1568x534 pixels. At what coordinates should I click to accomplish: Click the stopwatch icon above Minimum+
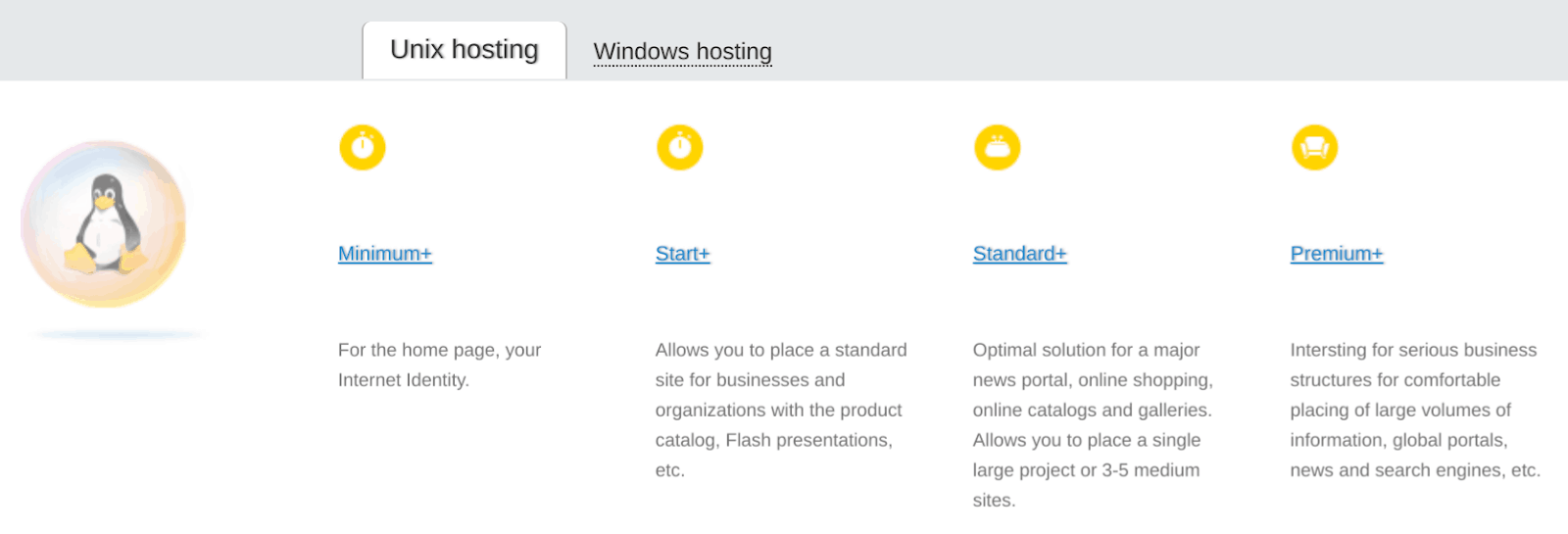363,147
